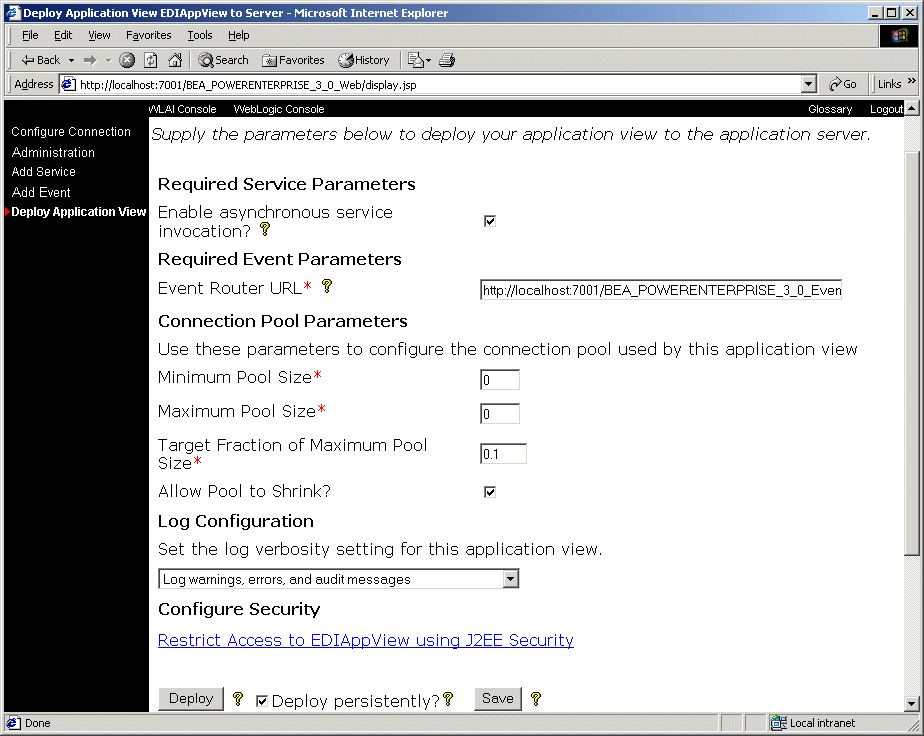Open the Glossary link
The height and width of the screenshot is (736, 924).
coord(830,109)
